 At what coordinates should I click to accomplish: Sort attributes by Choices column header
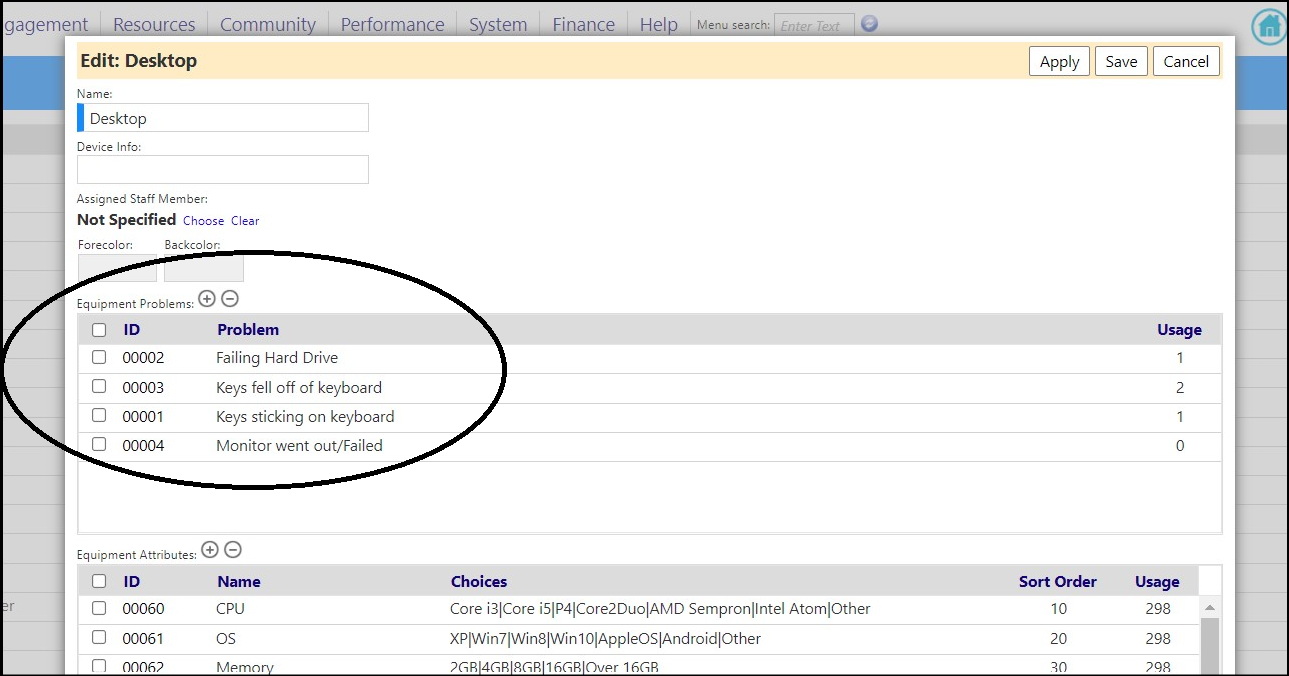pyautogui.click(x=479, y=582)
